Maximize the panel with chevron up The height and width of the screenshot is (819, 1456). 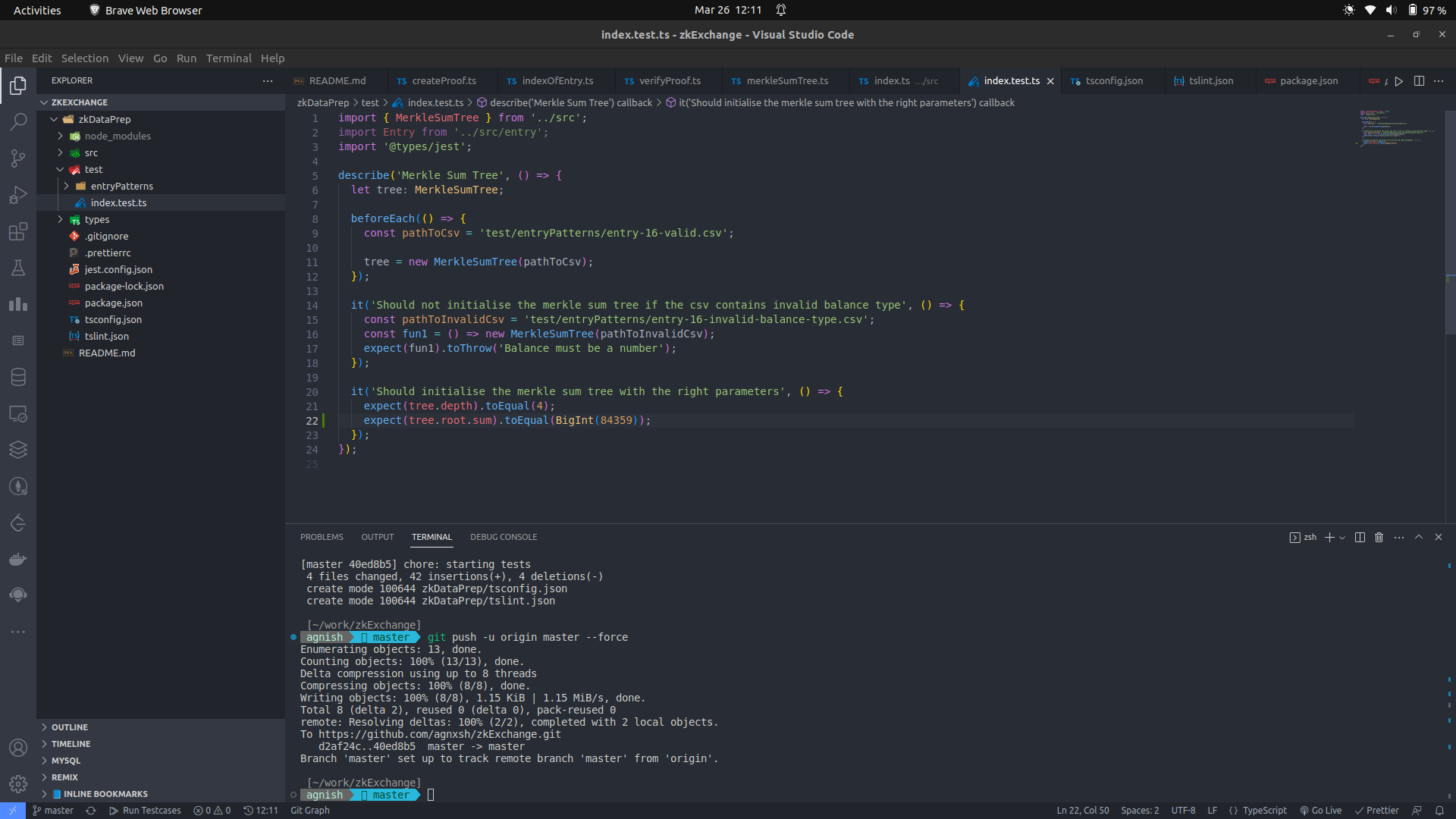point(1419,537)
